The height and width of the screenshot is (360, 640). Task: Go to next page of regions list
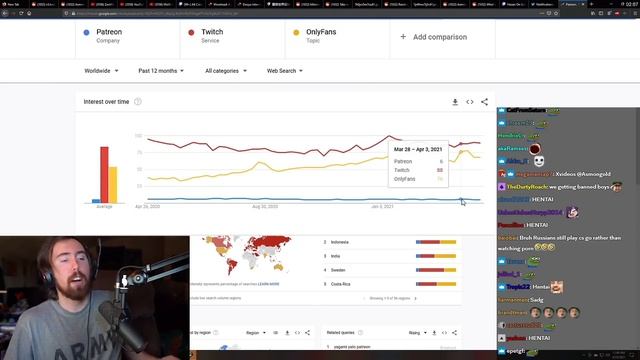coord(416,298)
